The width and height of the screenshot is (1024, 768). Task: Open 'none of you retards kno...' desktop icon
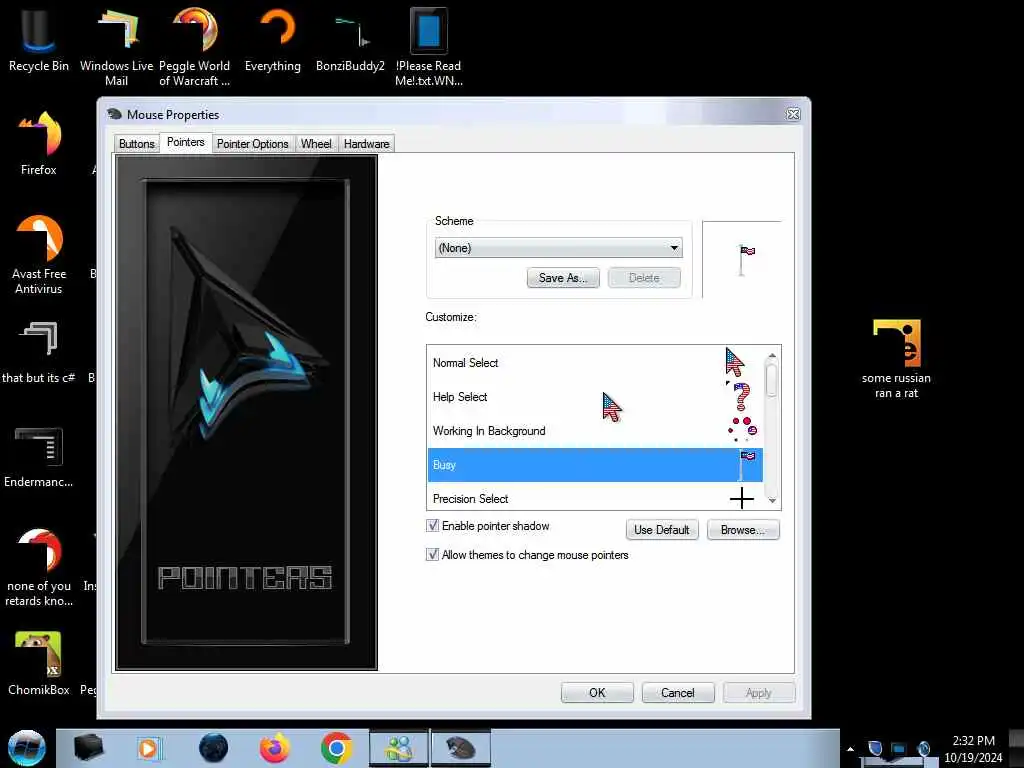[x=39, y=566]
